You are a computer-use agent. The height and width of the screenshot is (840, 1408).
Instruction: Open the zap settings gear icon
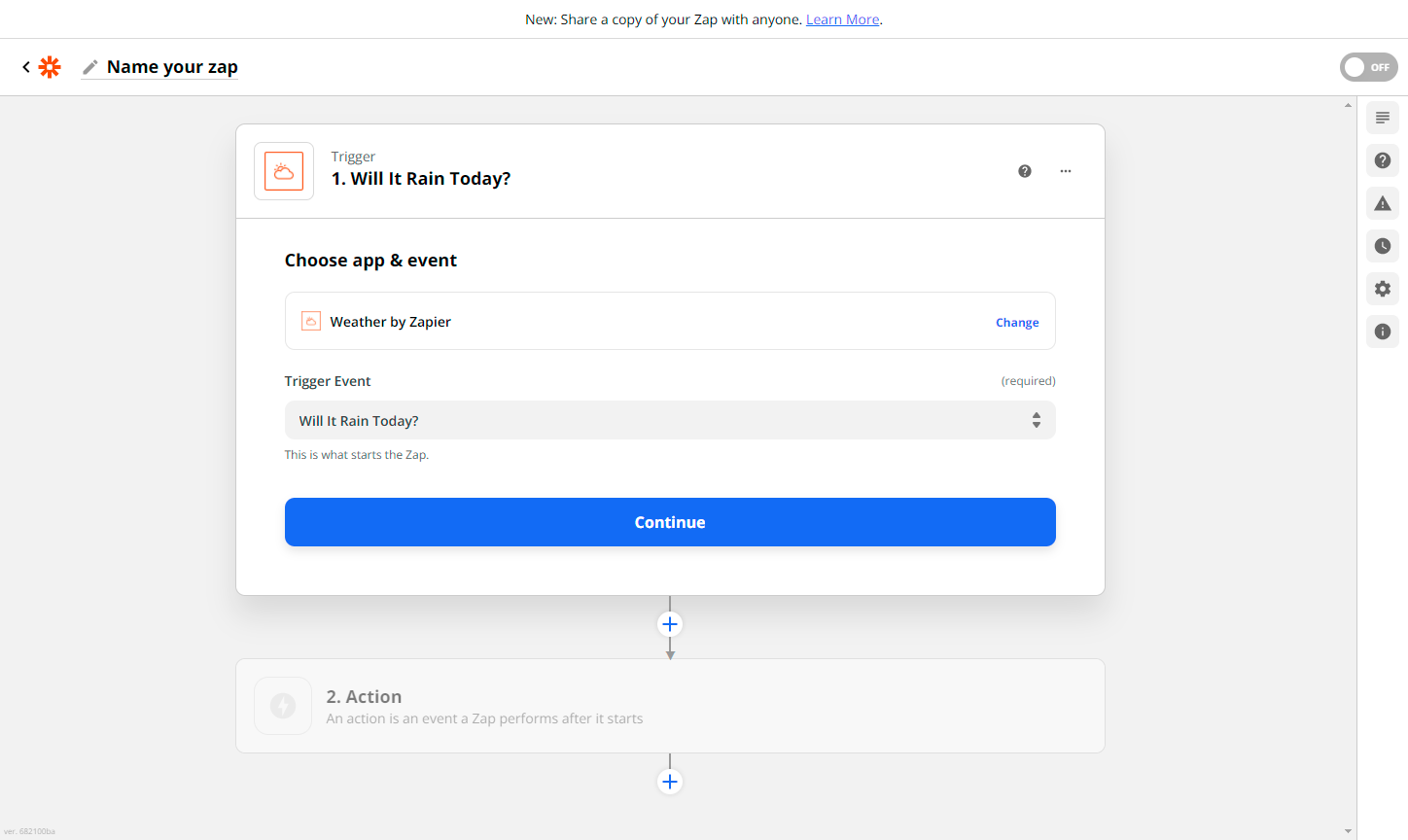(x=1382, y=289)
